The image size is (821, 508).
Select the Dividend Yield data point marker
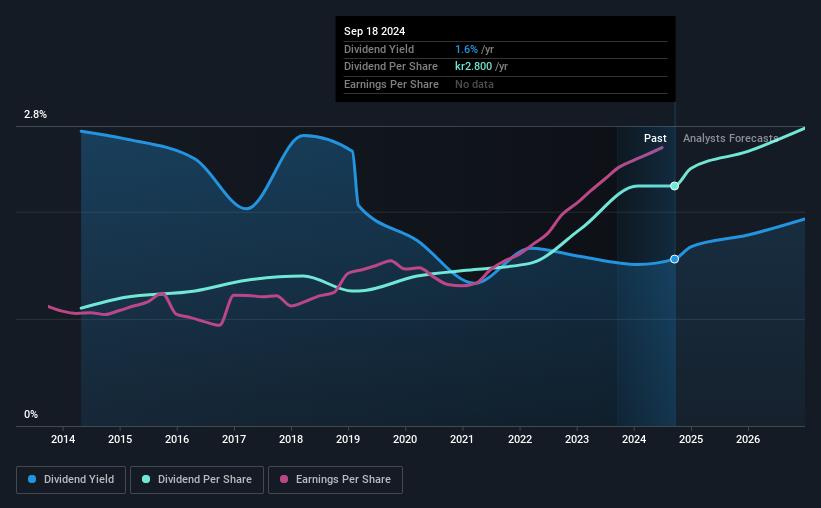(674, 259)
